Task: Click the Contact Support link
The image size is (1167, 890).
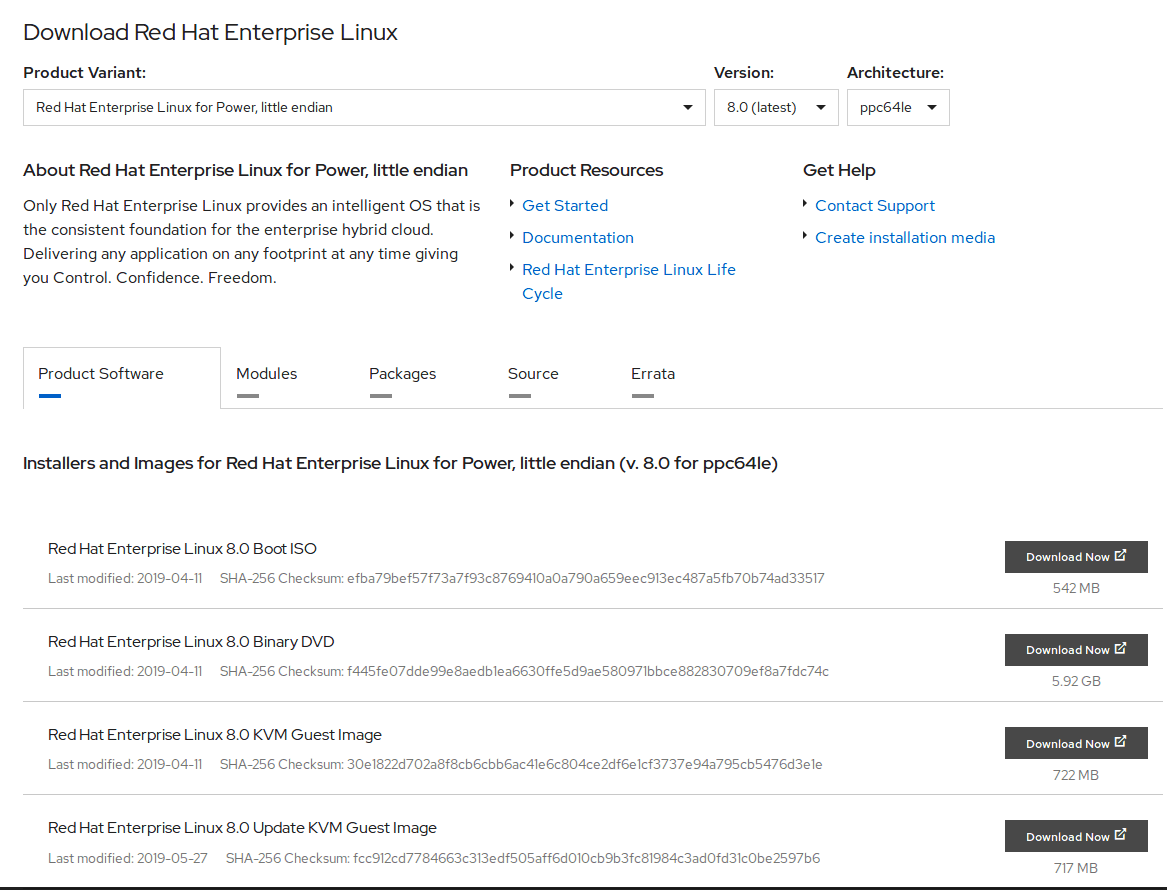Action: tap(875, 206)
